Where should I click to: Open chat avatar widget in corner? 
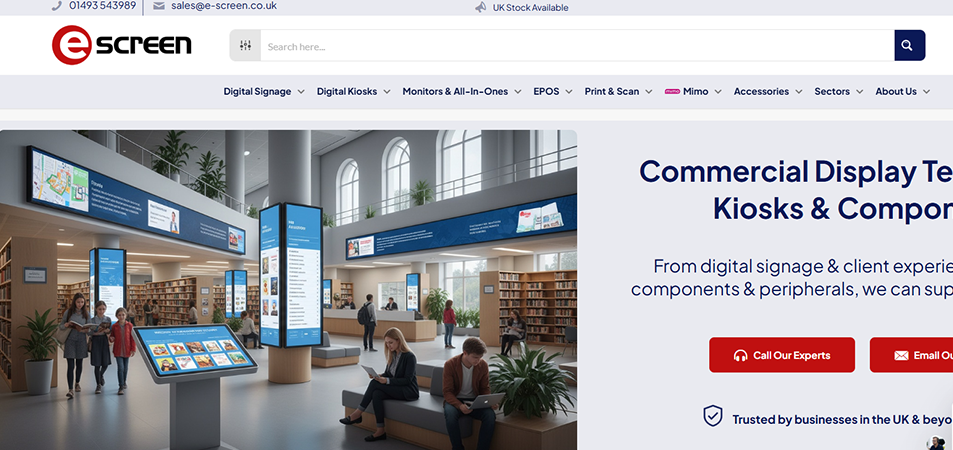pos(936,442)
